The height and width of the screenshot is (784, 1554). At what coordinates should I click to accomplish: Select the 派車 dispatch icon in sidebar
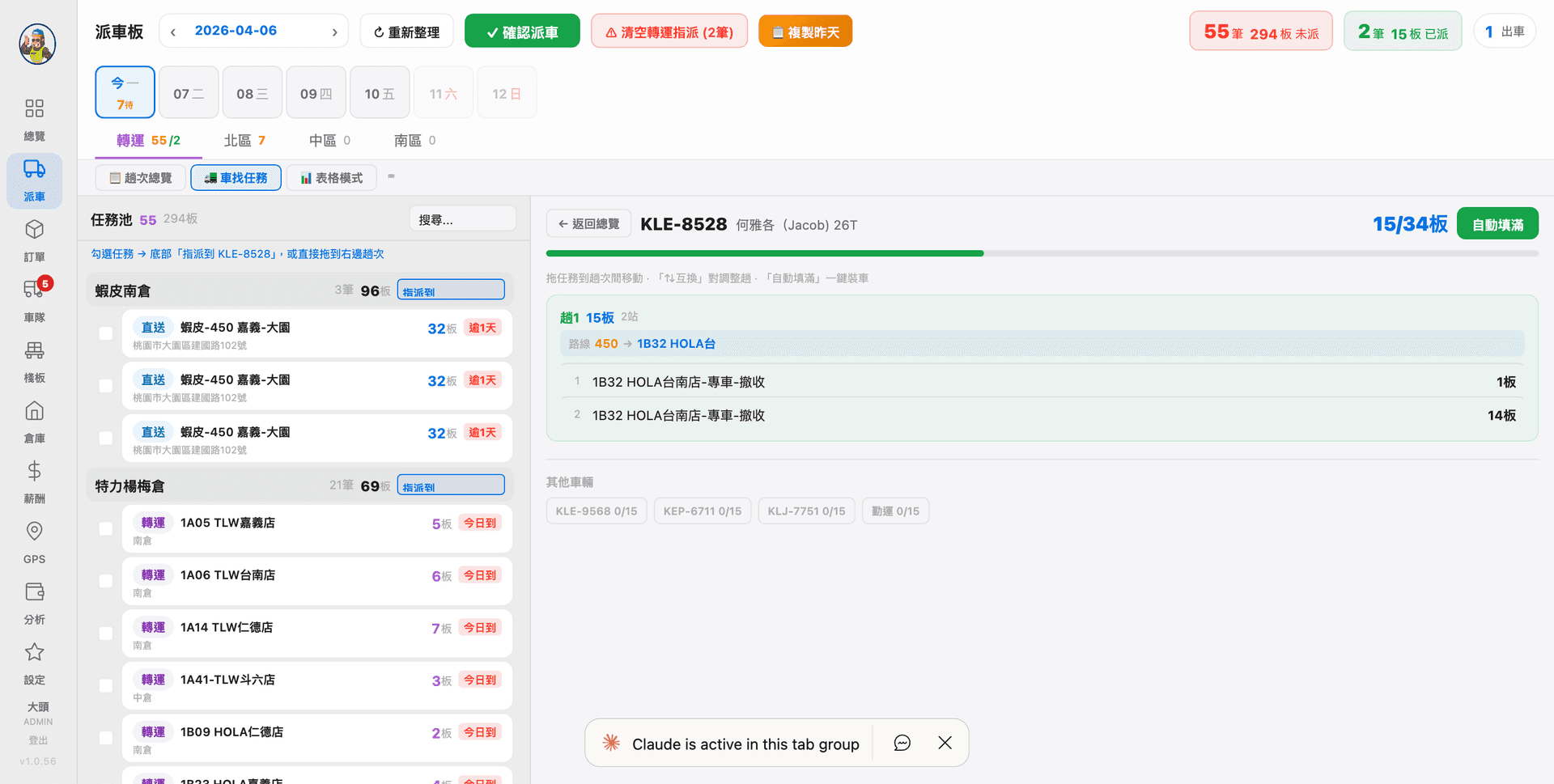point(34,179)
